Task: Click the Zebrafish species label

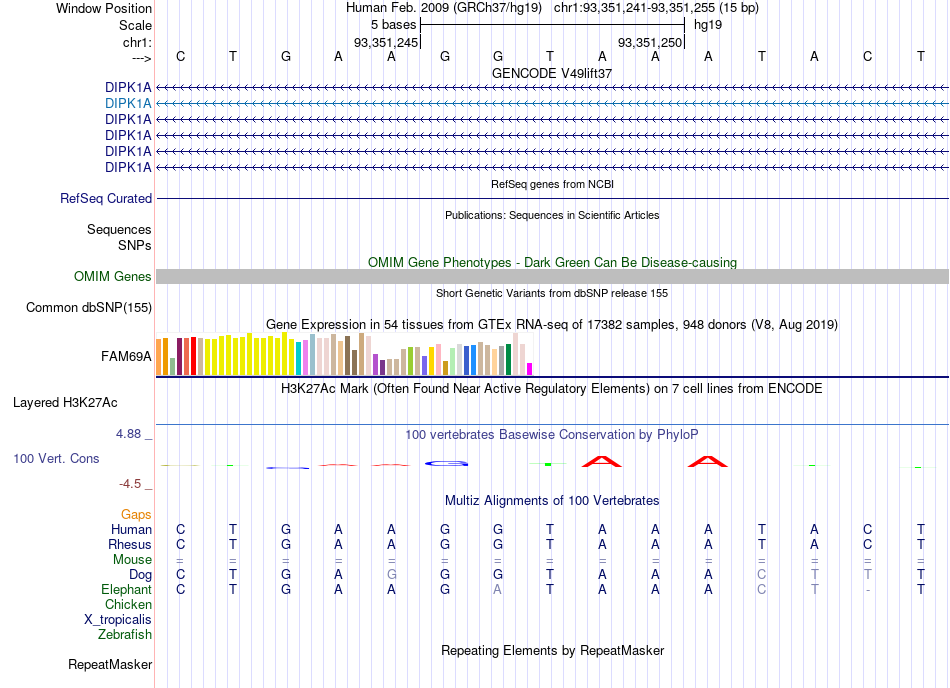Action: pos(125,635)
